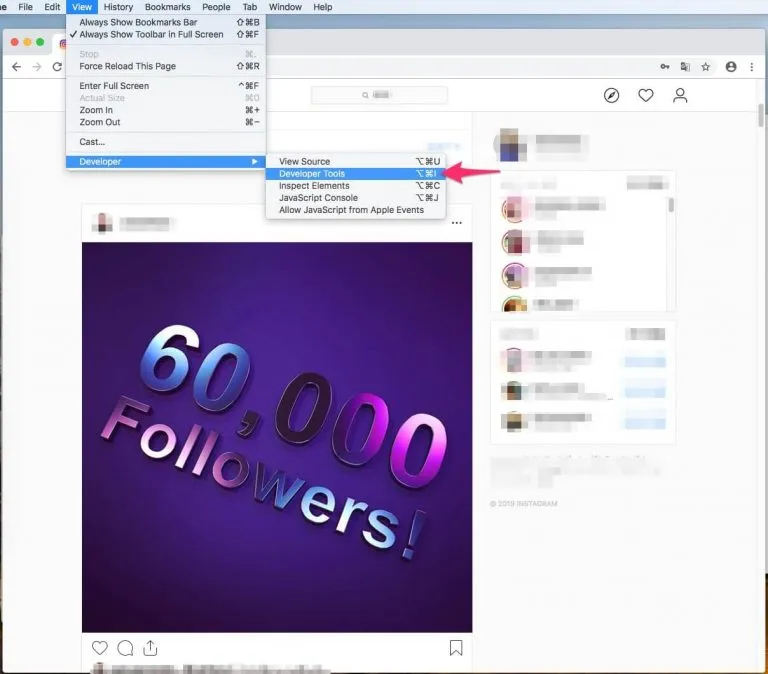Click the share icon under the post
The image size is (768, 674).
[150, 648]
